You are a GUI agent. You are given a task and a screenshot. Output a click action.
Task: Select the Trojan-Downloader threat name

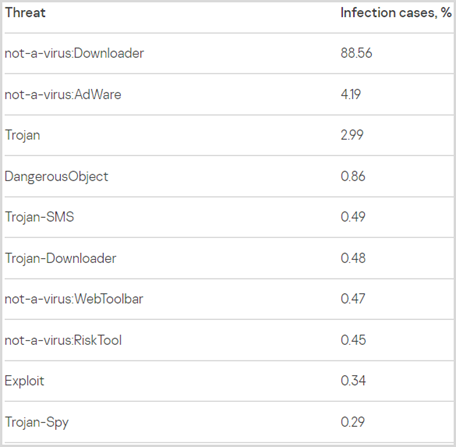(x=60, y=259)
